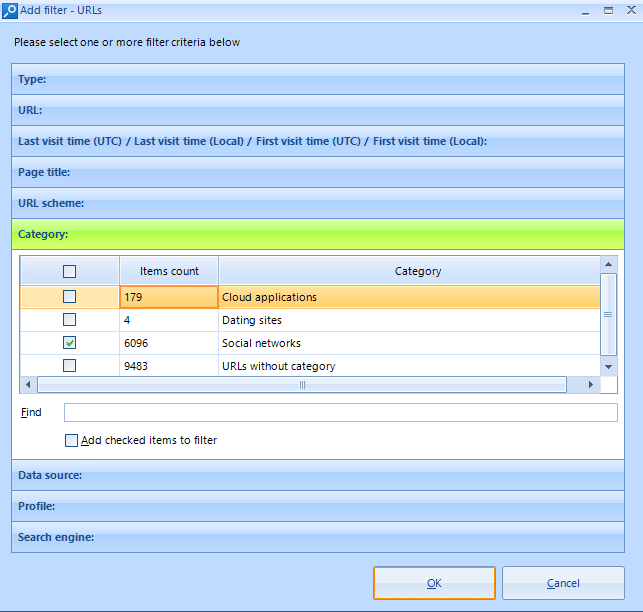Image resolution: width=643 pixels, height=612 pixels.
Task: Maximize the Add filter window
Action: [x=608, y=10]
